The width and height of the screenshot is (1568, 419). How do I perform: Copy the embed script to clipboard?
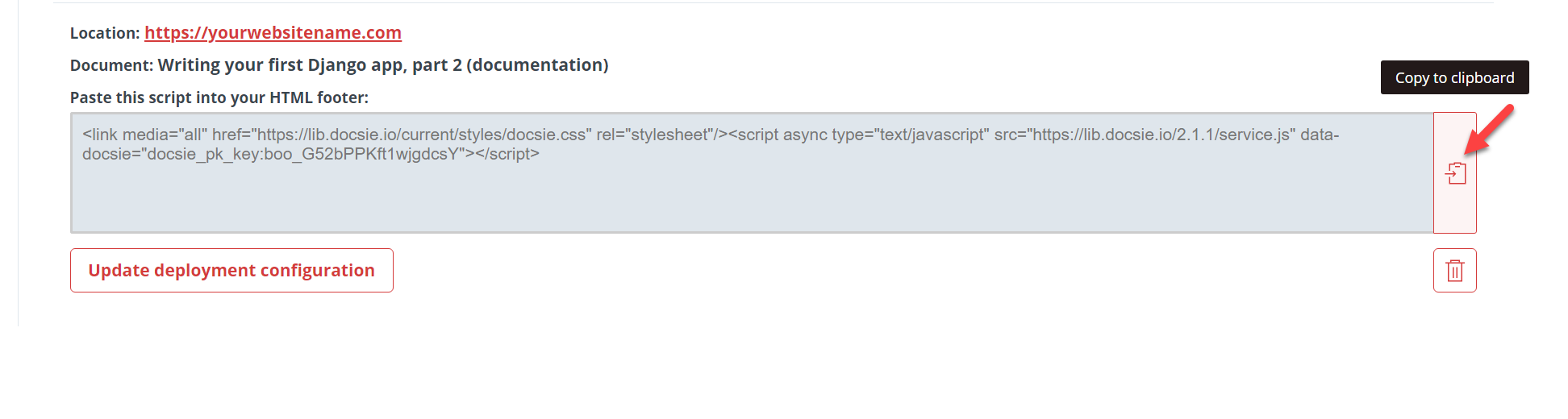(1455, 173)
